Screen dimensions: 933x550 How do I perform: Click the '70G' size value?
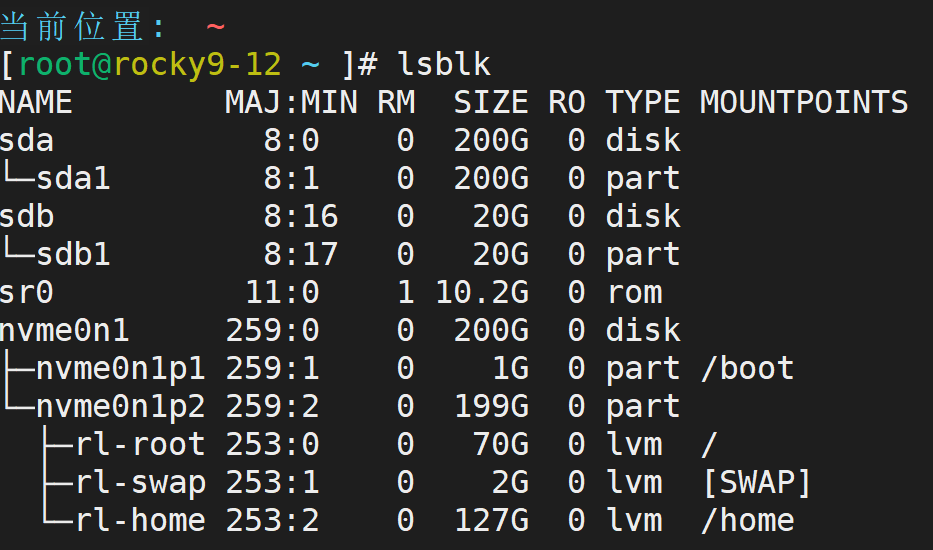tap(501, 445)
